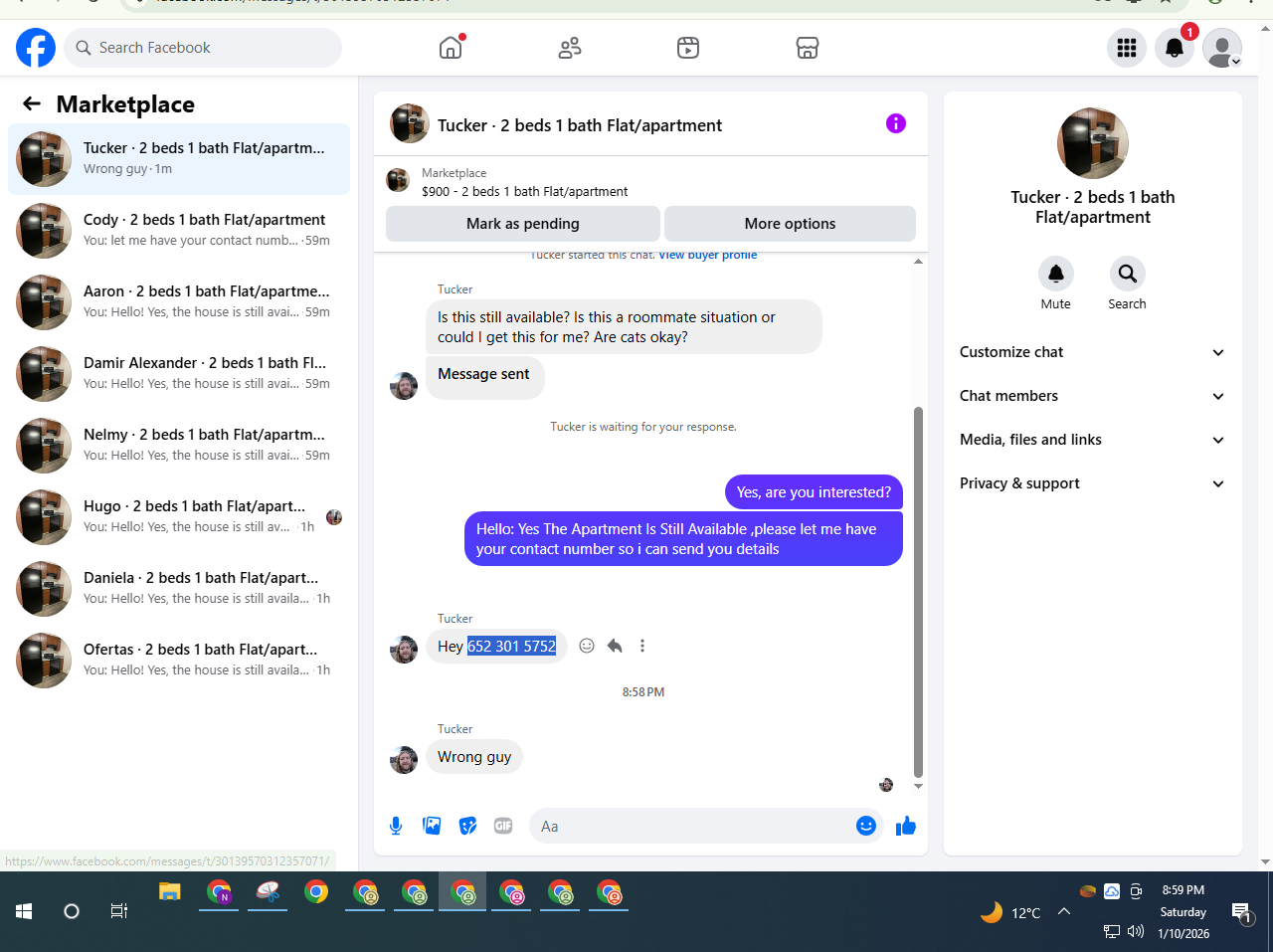
Task: Click the listing avatar in chat header
Action: click(x=410, y=123)
